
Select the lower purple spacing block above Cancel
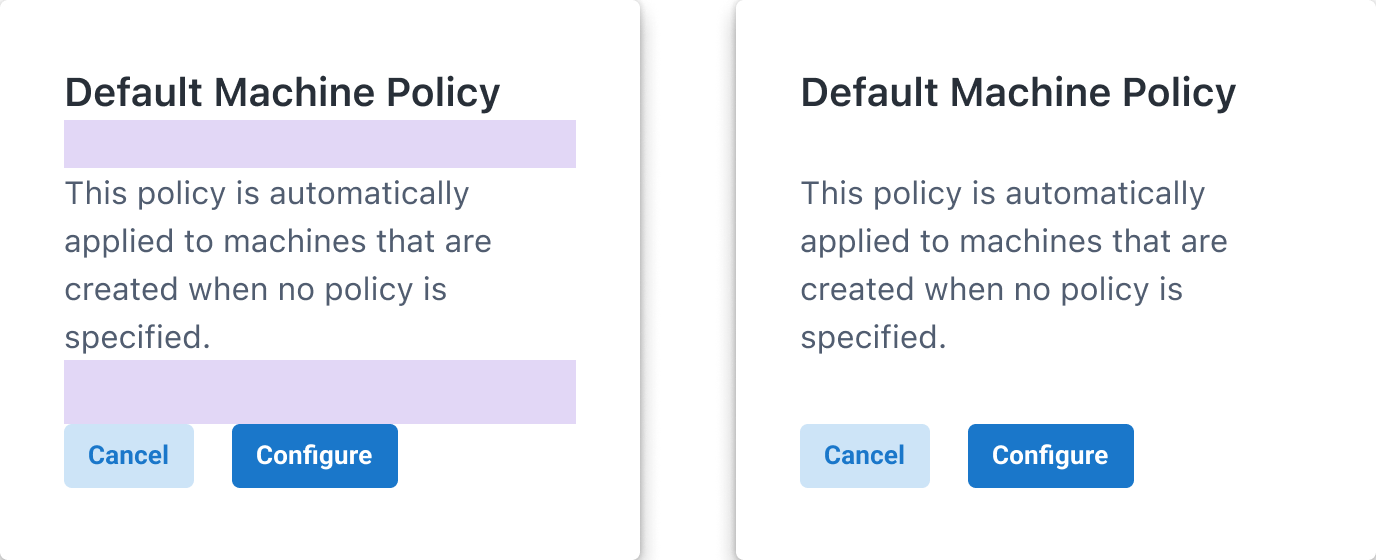tap(320, 392)
